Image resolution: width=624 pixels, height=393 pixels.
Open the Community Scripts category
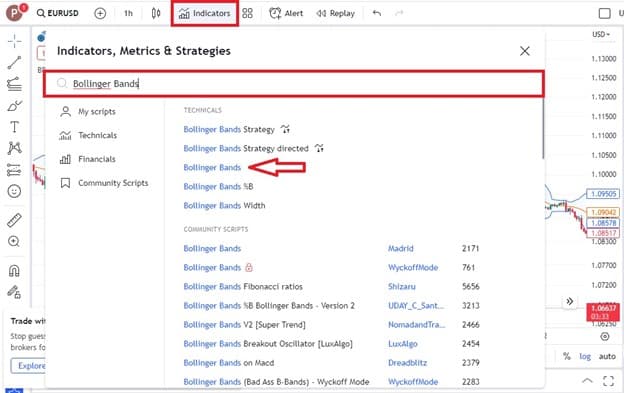point(104,183)
